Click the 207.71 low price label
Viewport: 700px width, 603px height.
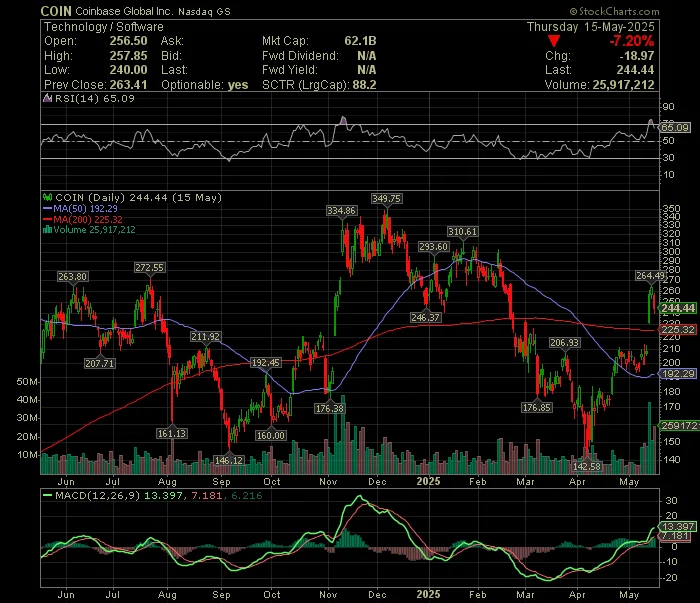(x=100, y=363)
